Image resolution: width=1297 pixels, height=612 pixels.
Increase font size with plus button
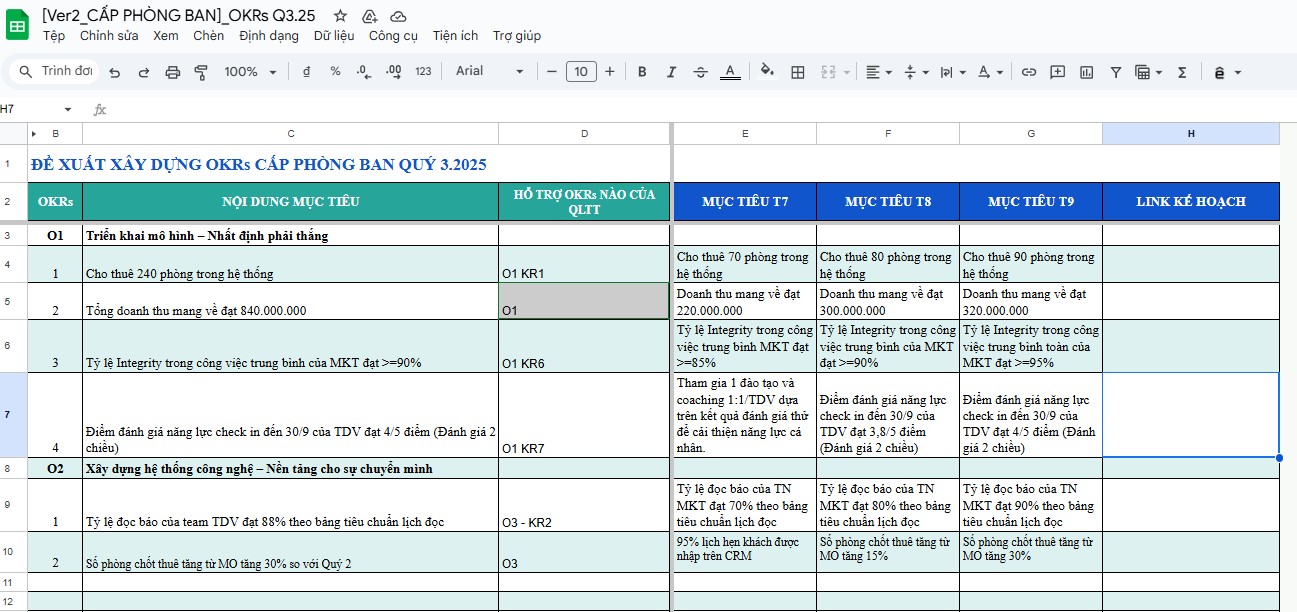point(610,72)
